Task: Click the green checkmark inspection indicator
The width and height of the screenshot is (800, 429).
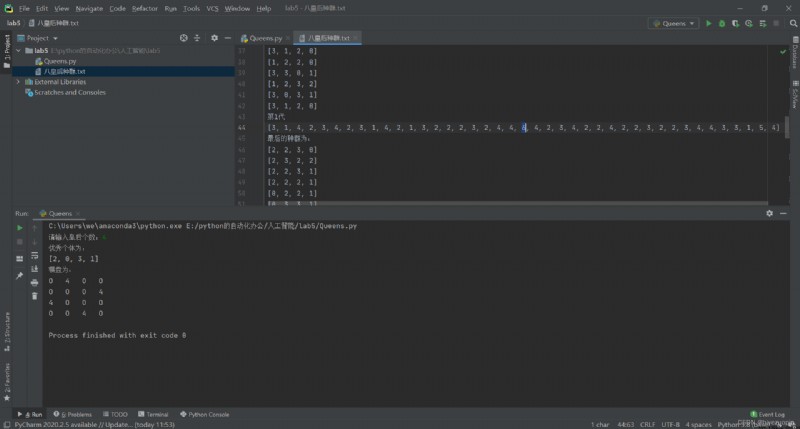Action: 783,52
